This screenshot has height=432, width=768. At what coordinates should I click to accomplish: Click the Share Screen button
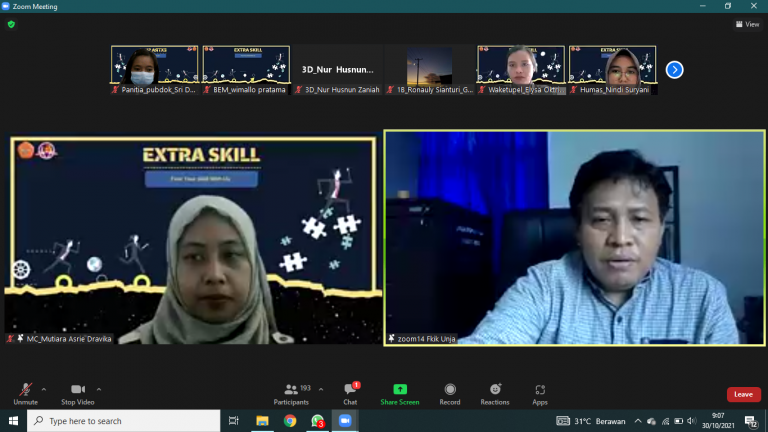pos(400,391)
